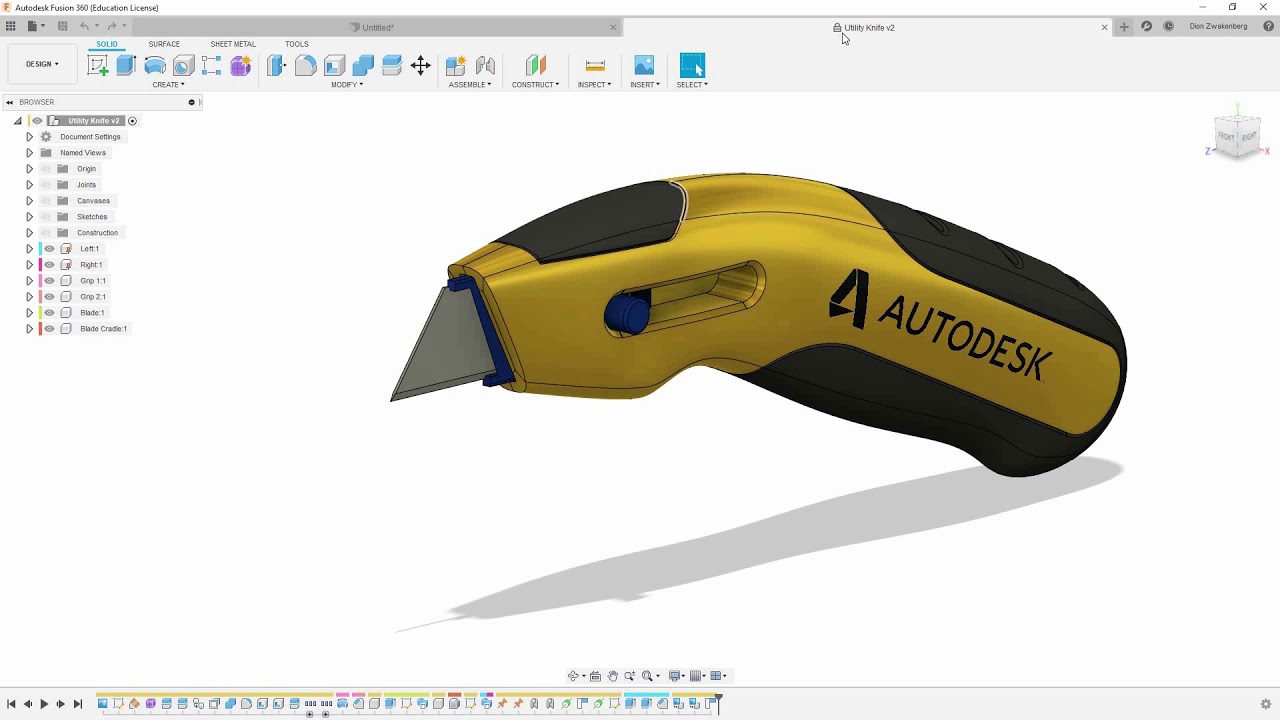Select the Combine tool

[x=363, y=66]
